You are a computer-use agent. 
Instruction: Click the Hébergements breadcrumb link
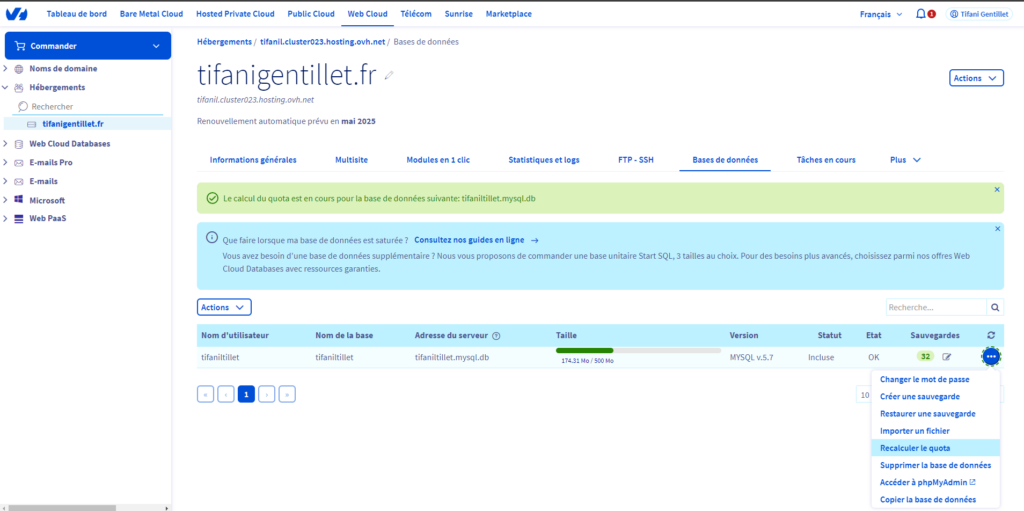tap(224, 41)
